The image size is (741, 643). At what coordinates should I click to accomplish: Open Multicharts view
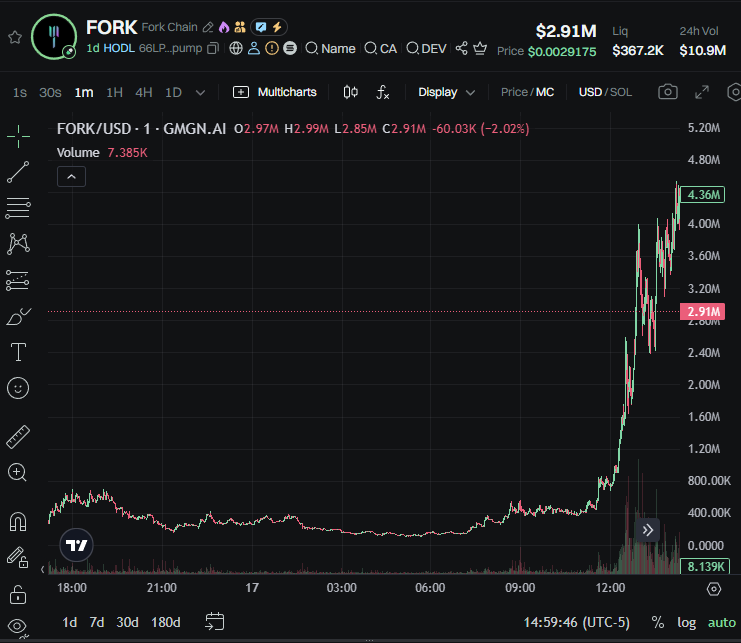[x=275, y=92]
